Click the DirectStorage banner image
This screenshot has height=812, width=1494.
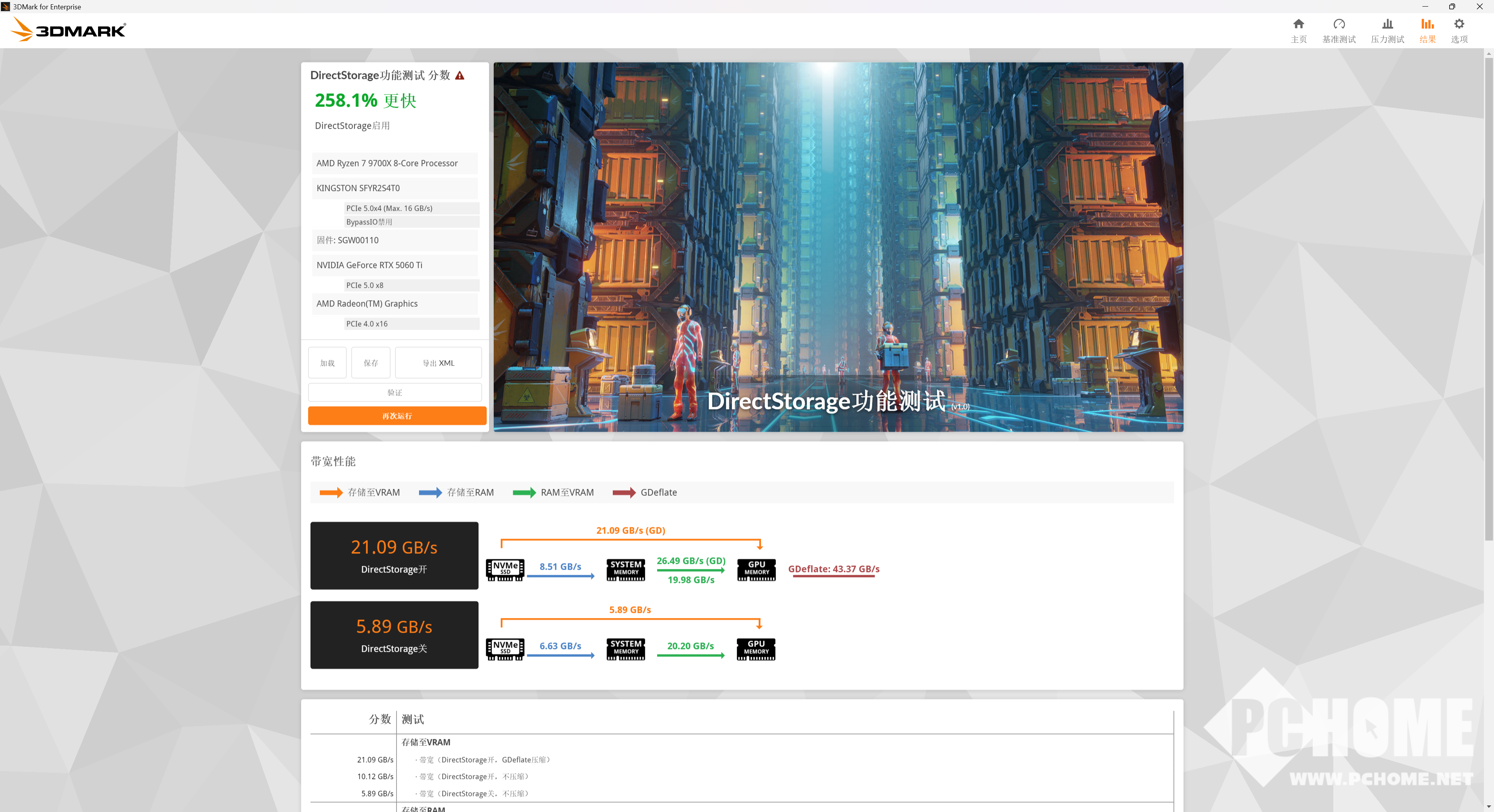[838, 247]
